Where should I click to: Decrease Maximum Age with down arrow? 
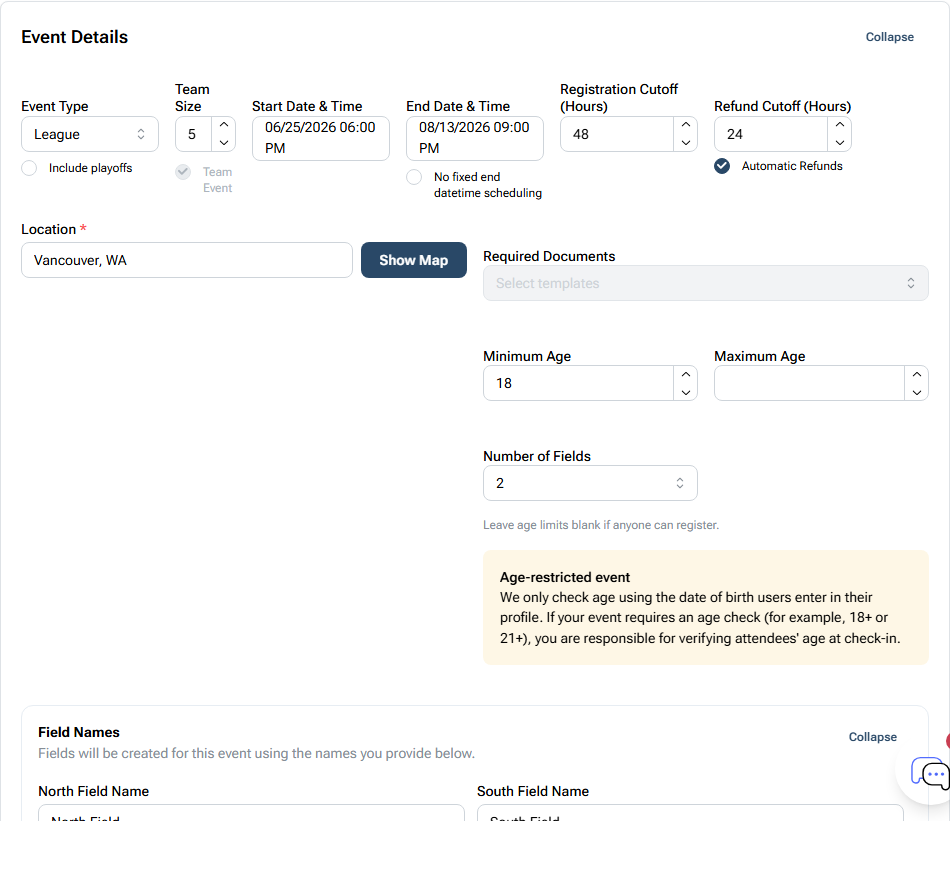click(x=916, y=393)
